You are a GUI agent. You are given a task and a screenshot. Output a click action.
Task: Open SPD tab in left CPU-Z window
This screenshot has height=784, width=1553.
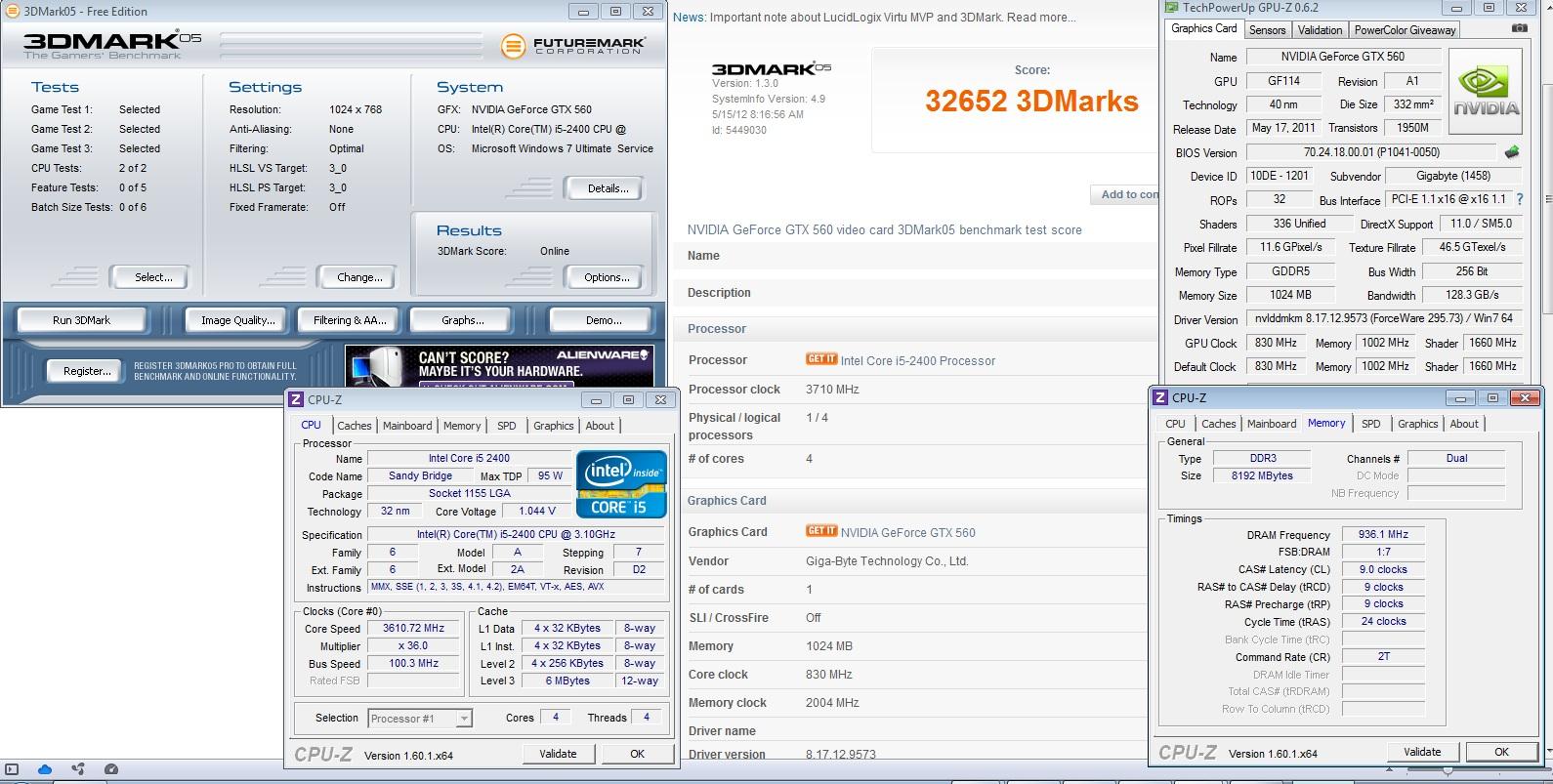[x=506, y=426]
